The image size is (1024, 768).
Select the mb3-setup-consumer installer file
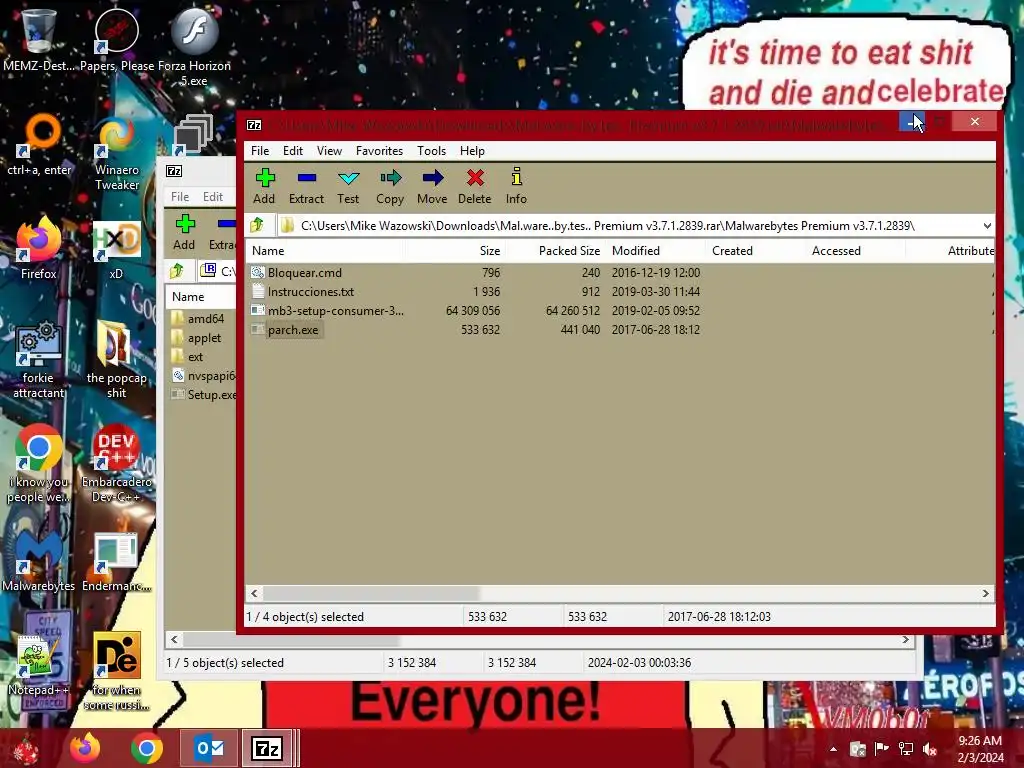click(x=336, y=311)
